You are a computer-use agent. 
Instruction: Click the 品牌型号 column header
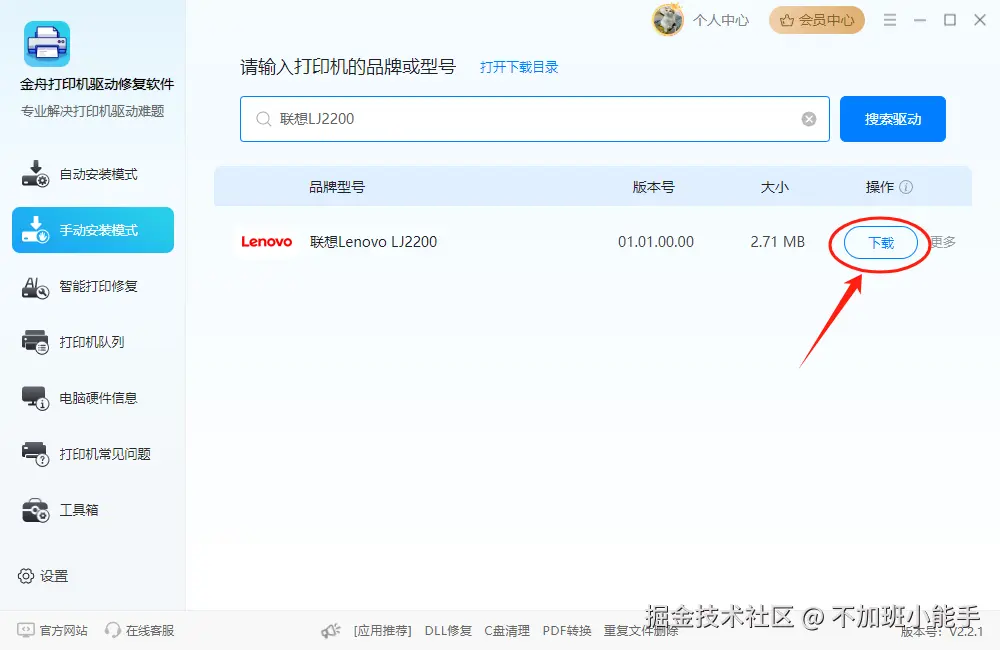click(x=337, y=187)
